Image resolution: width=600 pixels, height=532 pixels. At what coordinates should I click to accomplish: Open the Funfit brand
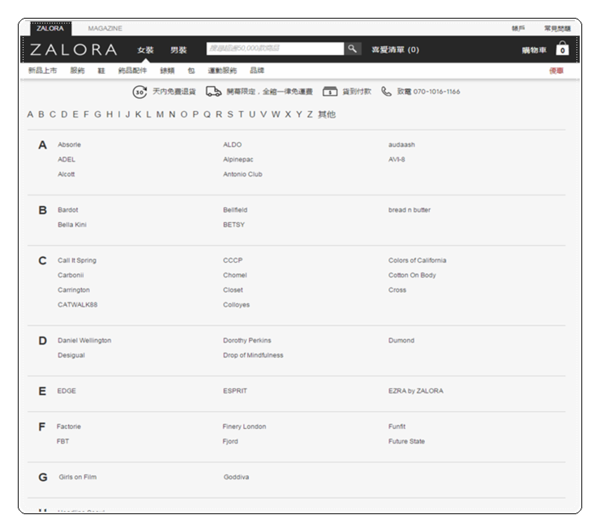397,427
